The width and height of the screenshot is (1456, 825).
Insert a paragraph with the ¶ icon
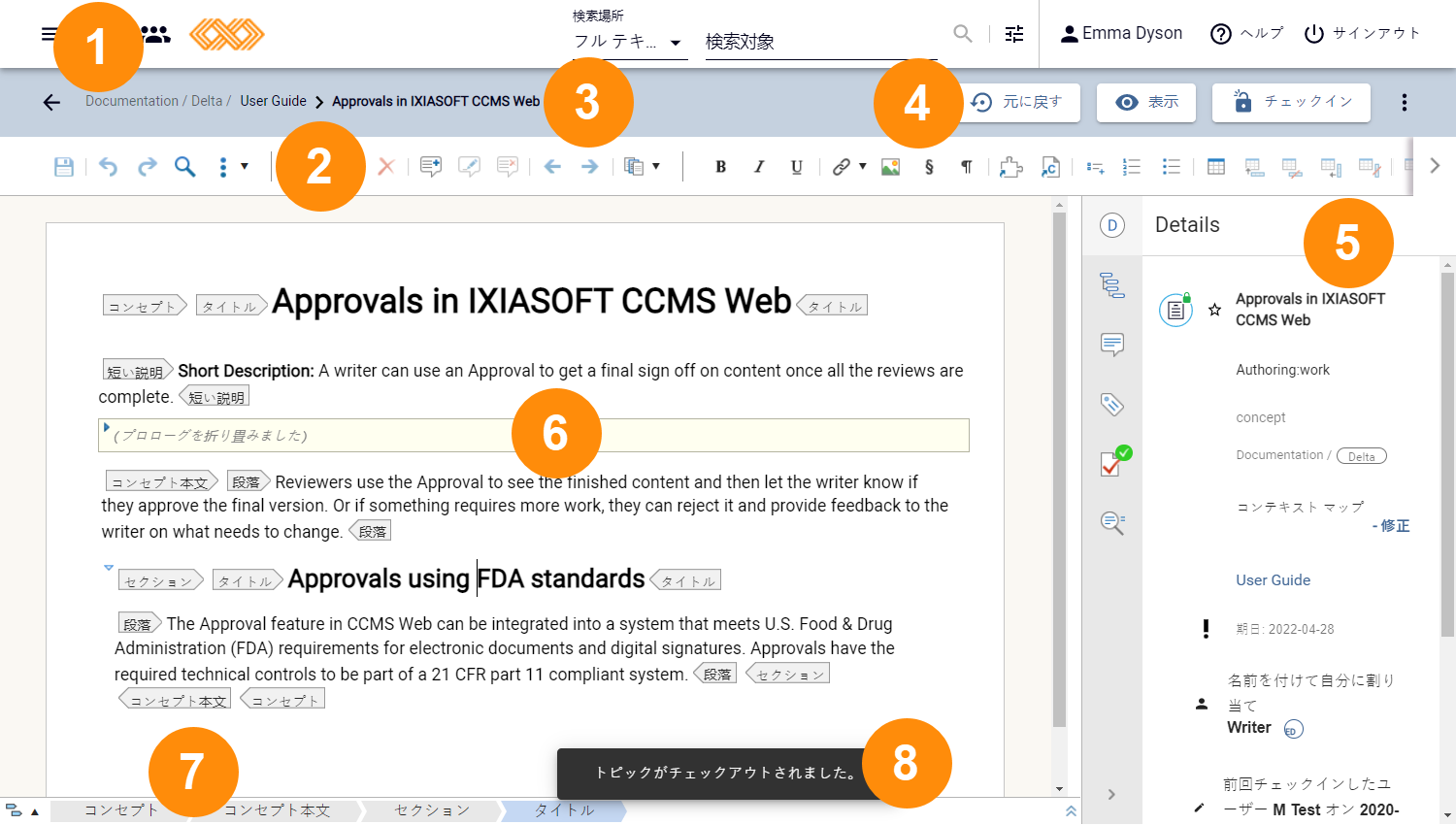point(967,167)
